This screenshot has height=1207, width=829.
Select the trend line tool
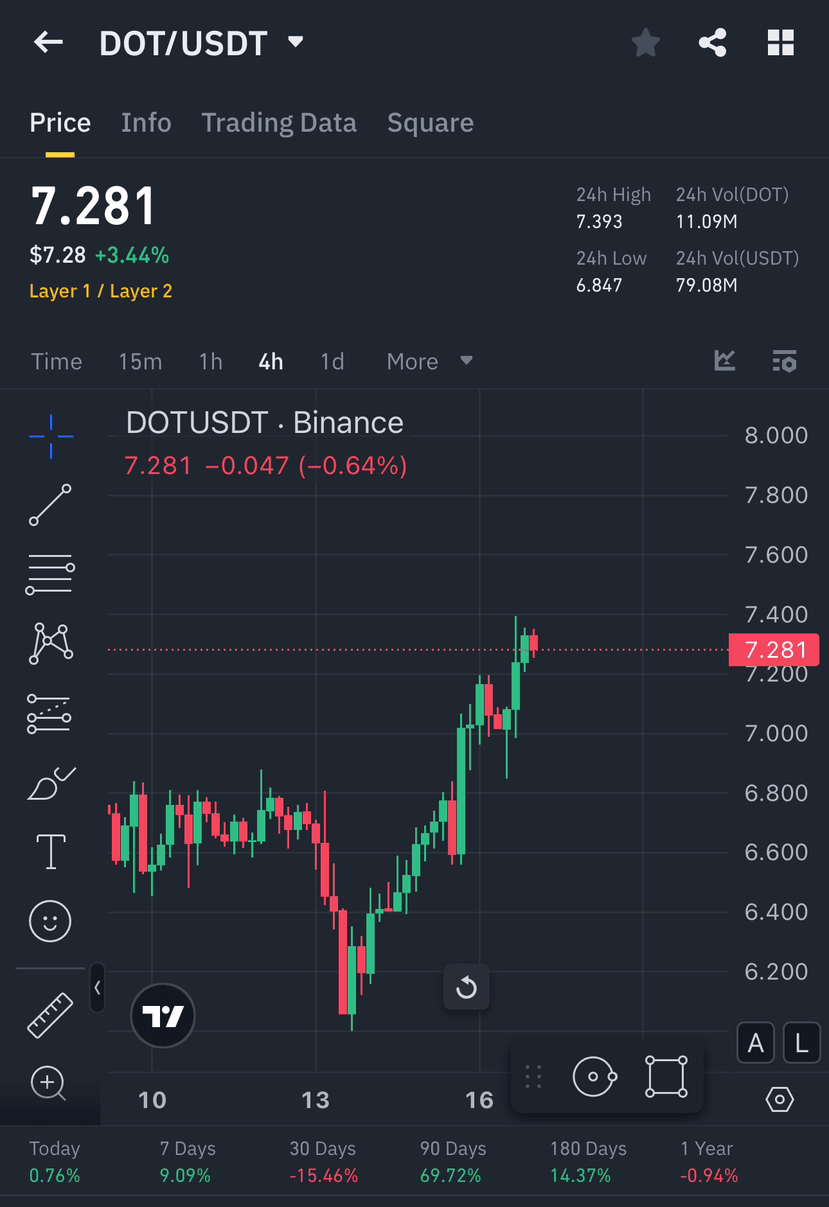point(50,505)
